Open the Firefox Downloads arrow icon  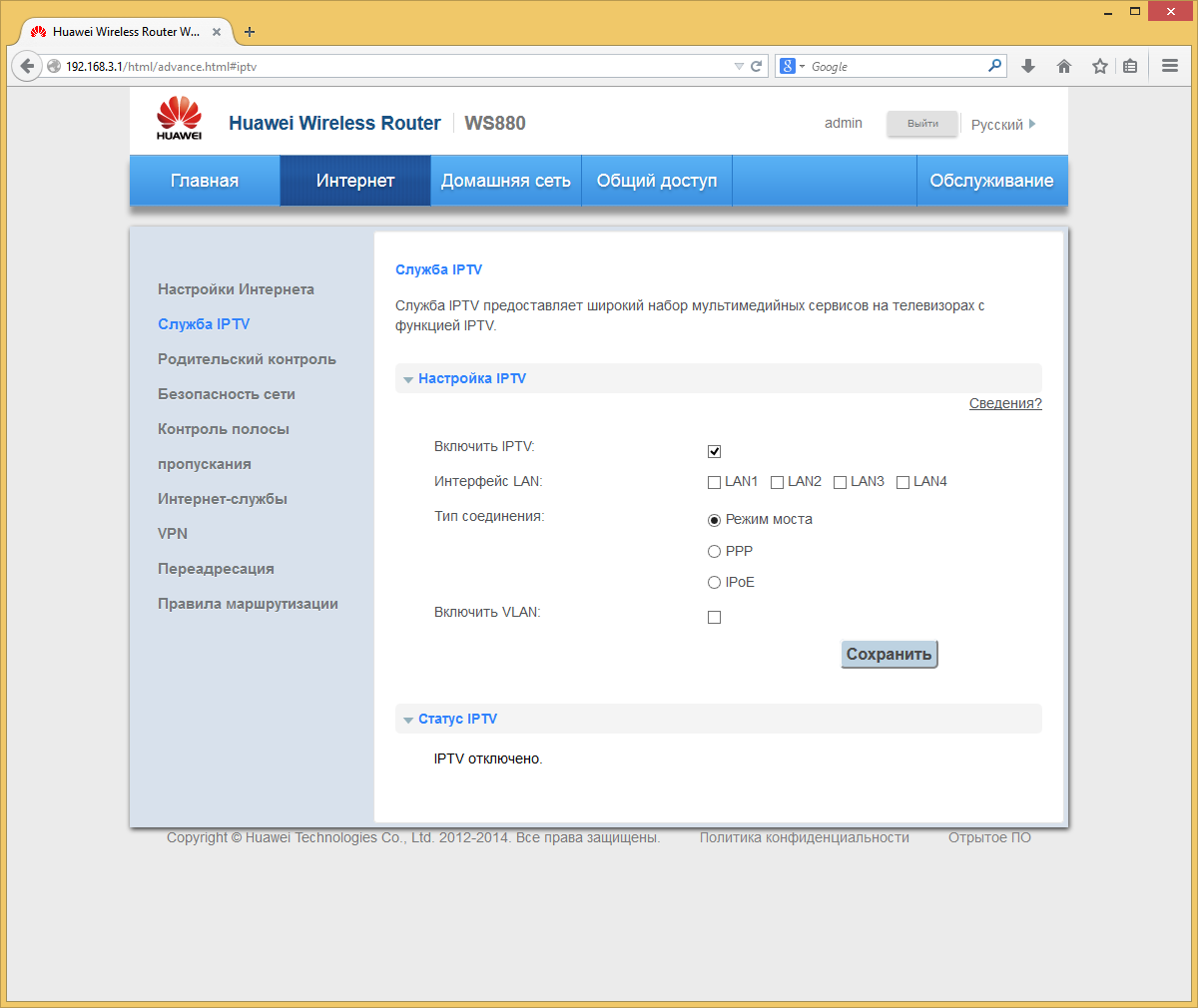pyautogui.click(x=1028, y=66)
